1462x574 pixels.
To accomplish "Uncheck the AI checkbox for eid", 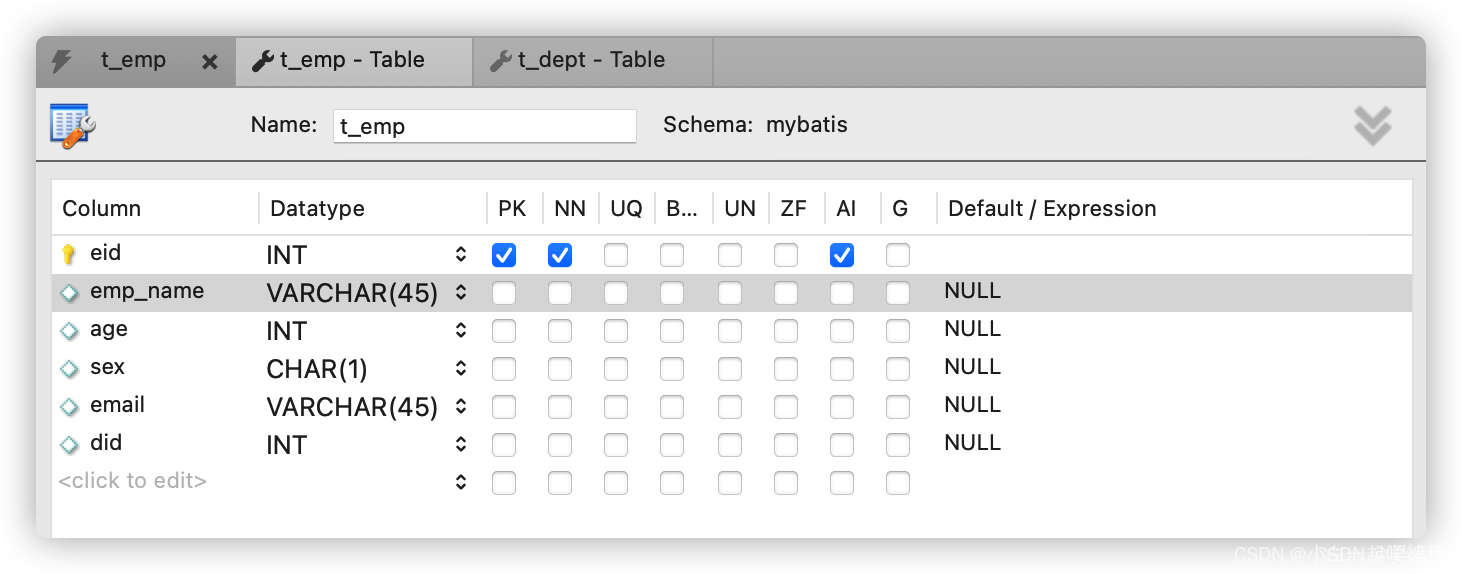I will [x=842, y=255].
